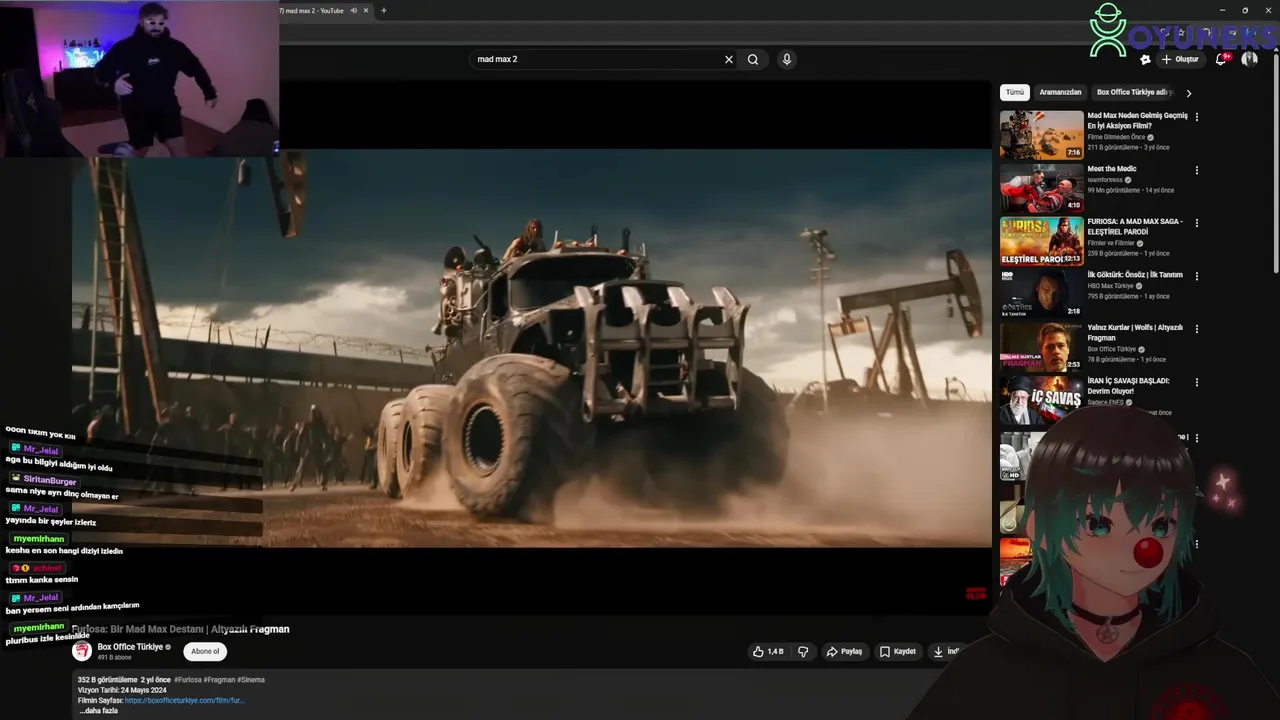Open options menu for Meet the Medic
The height and width of the screenshot is (720, 1280).
tap(1196, 170)
